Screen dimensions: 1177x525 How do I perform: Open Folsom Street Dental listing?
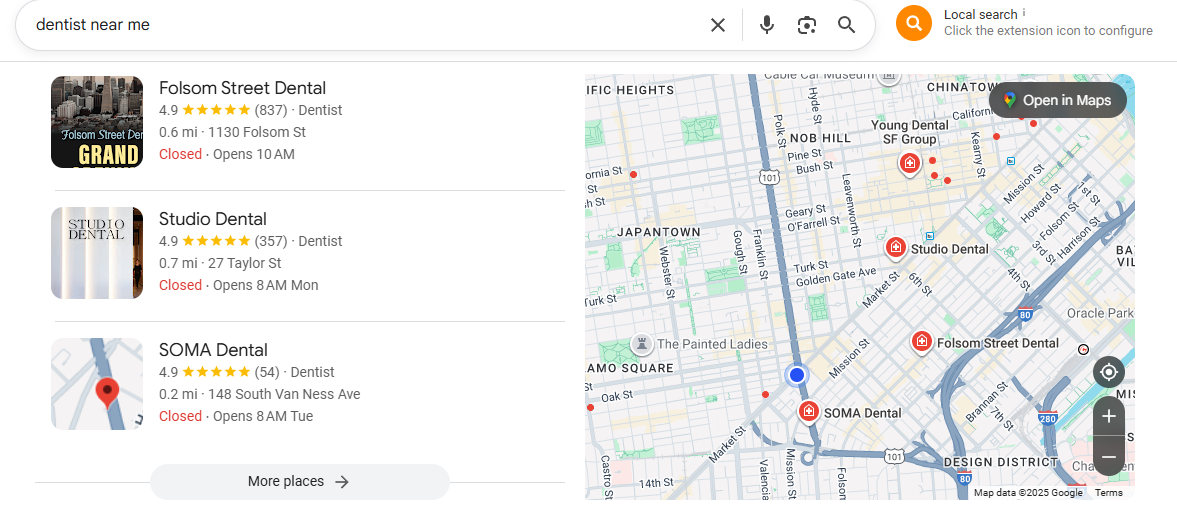coord(242,88)
